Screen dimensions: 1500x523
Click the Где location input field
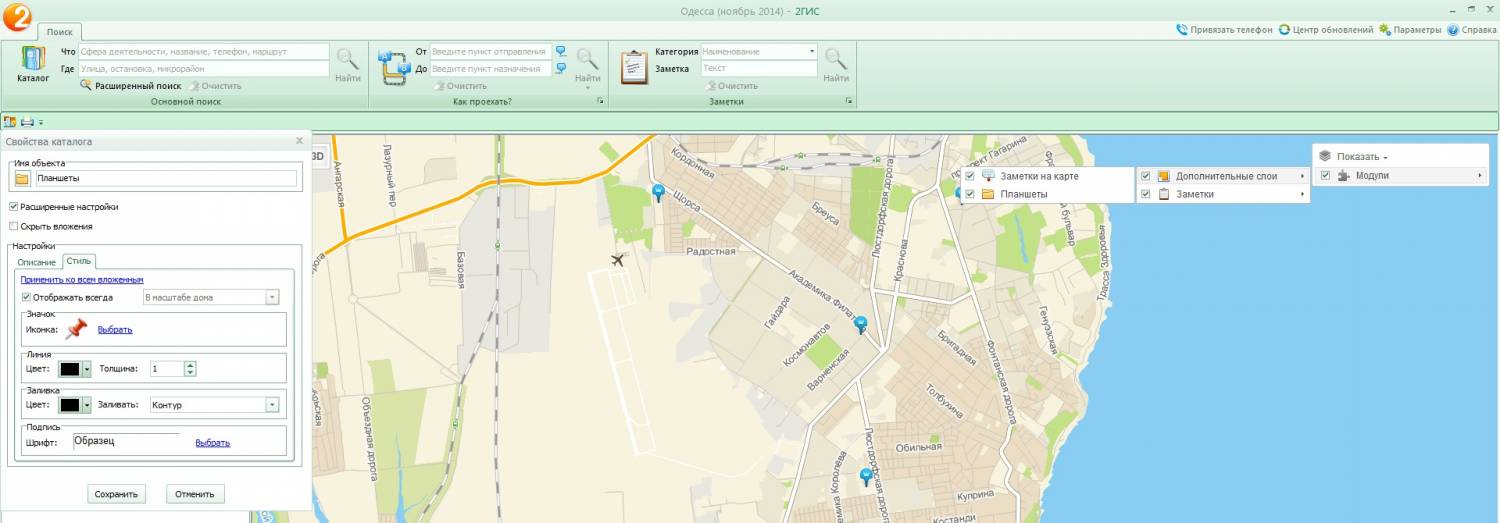click(203, 68)
